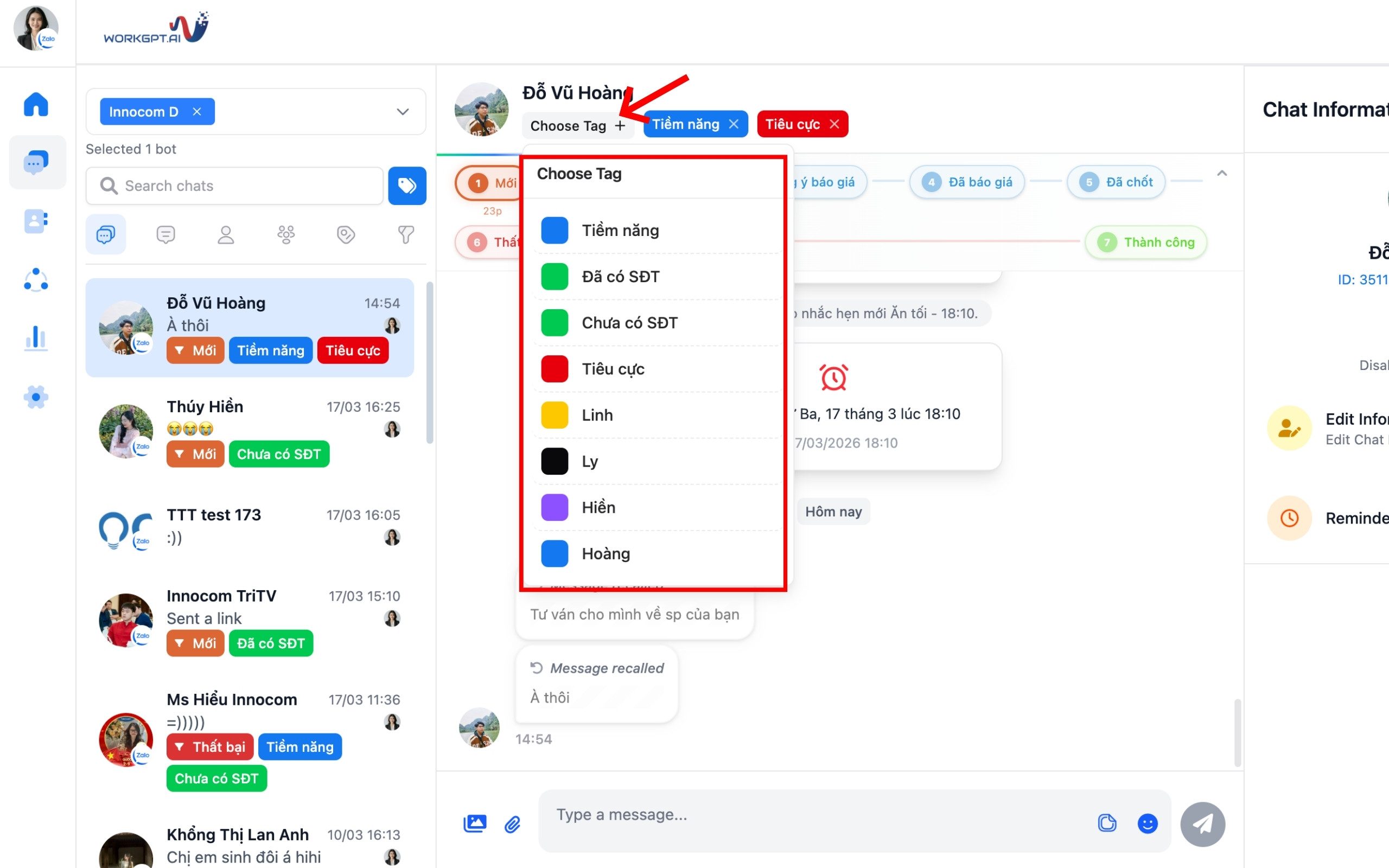Image resolution: width=1389 pixels, height=868 pixels.
Task: Open the contacts icon in sidebar
Action: [36, 221]
